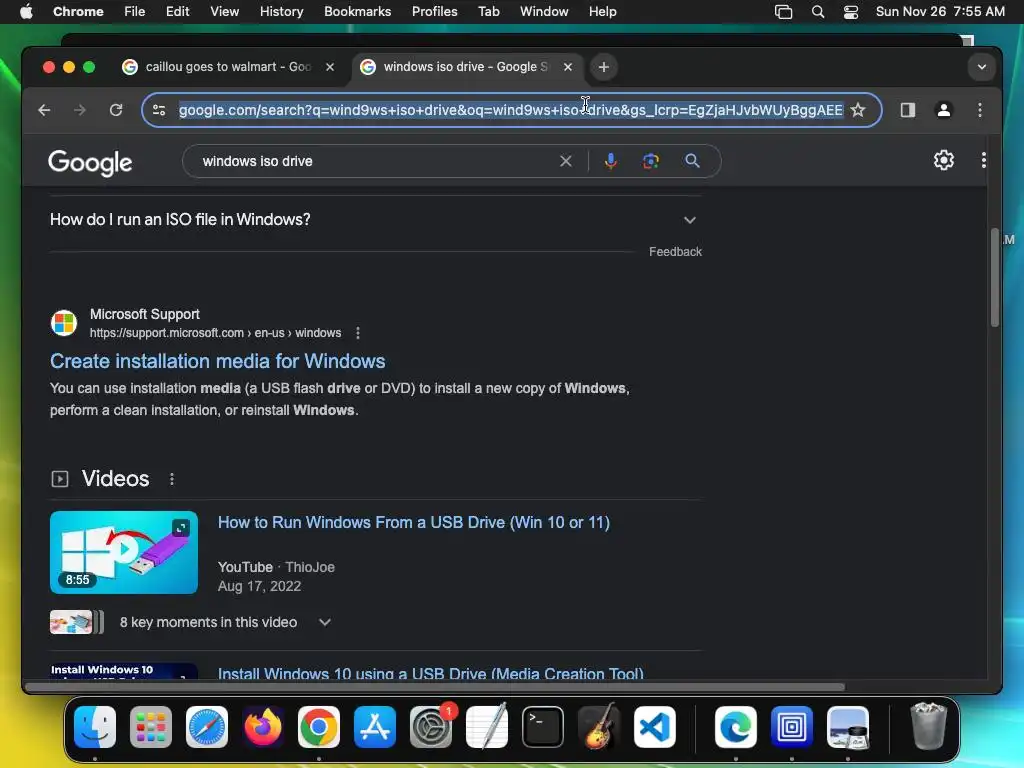This screenshot has height=768, width=1024.
Task: Open 'Install Windows 10 using a USB Drive' link
Action: [430, 673]
